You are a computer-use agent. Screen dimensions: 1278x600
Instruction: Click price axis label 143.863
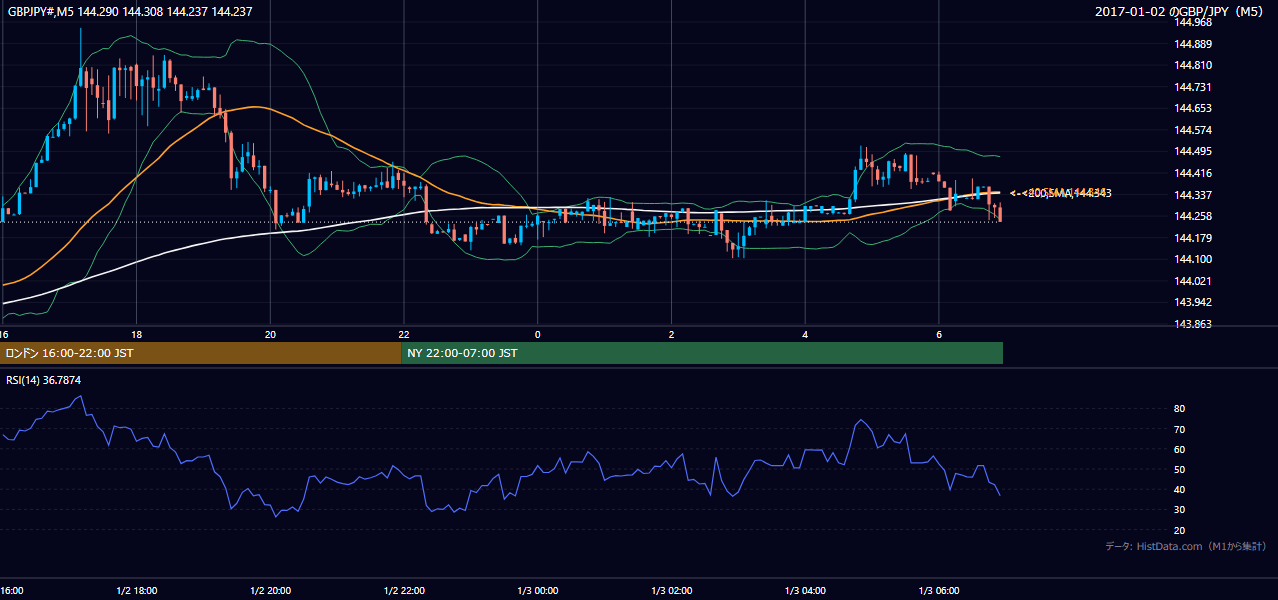[1193, 324]
